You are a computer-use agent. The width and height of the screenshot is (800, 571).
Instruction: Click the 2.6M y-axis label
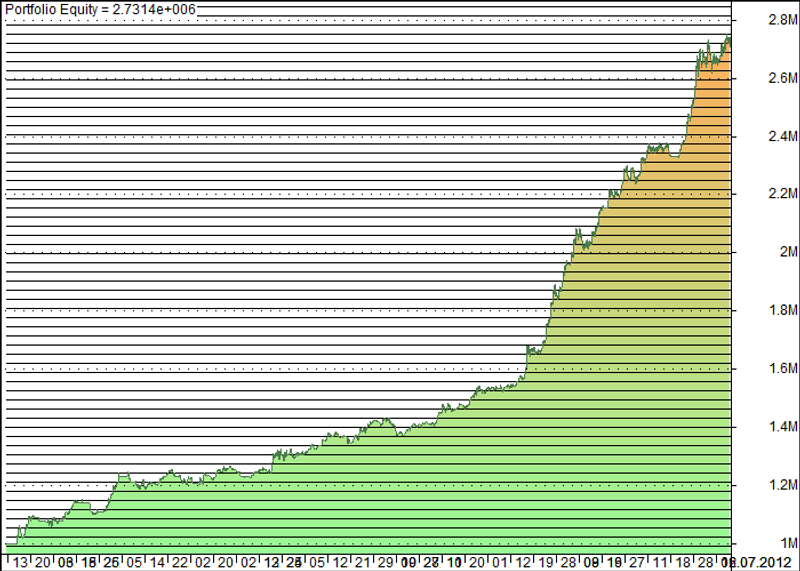(x=782, y=78)
